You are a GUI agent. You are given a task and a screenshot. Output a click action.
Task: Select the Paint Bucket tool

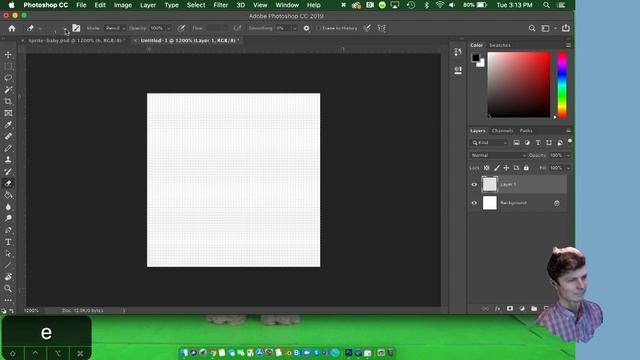point(8,195)
